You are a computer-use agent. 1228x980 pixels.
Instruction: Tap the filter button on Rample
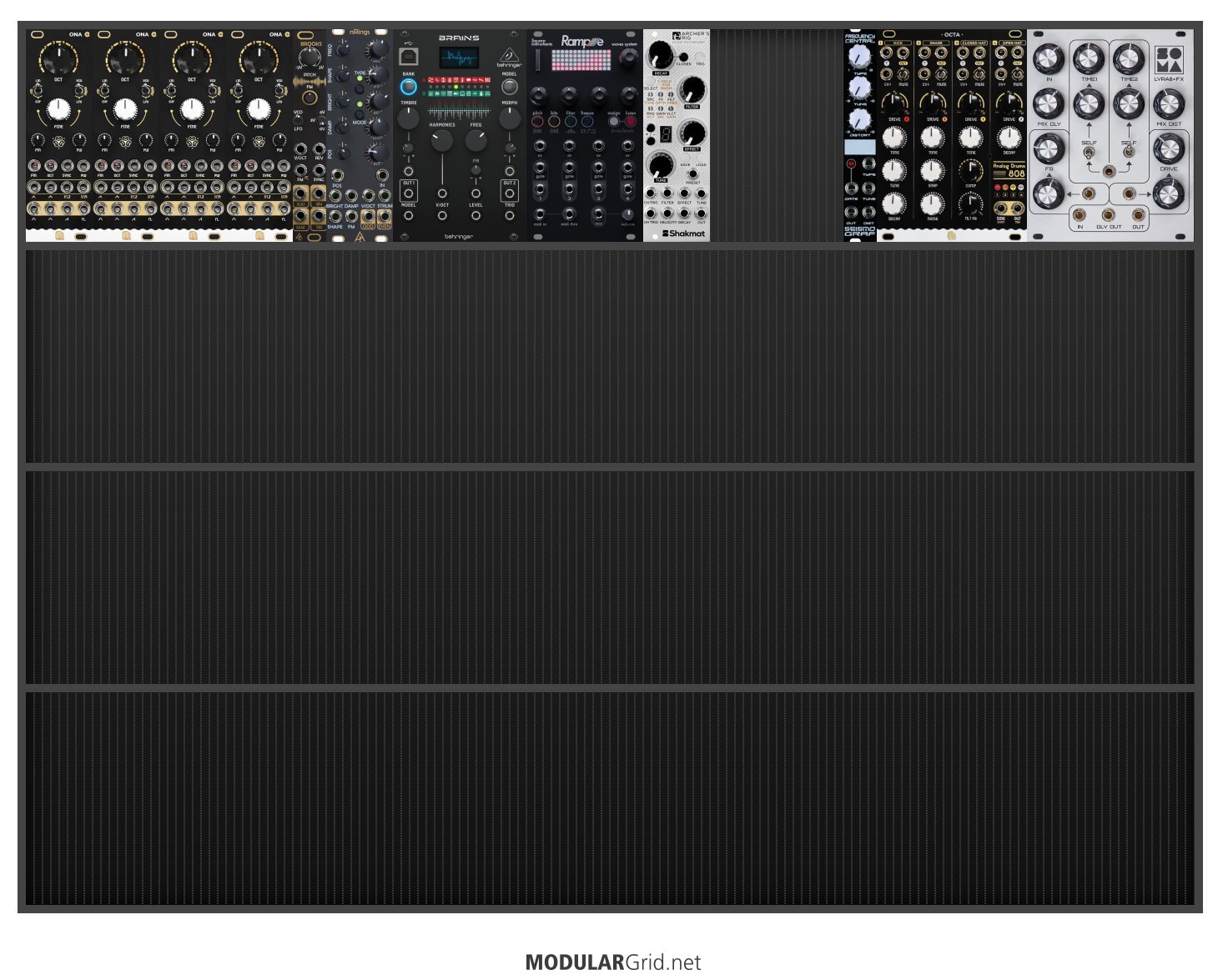571,122
